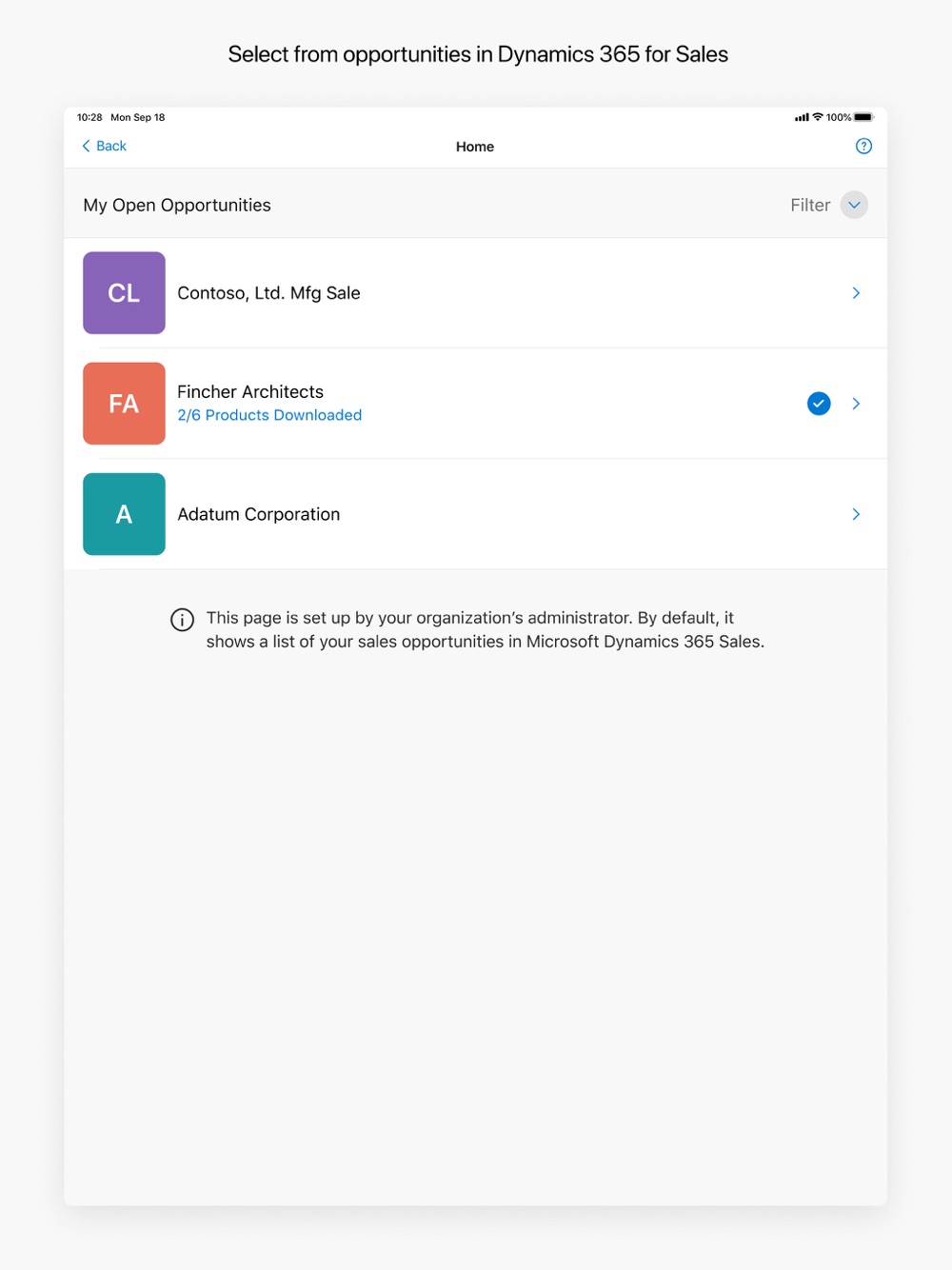Screen dimensions: 952x1270
Task: Tap the Wi-Fi icon in status bar
Action: [818, 117]
